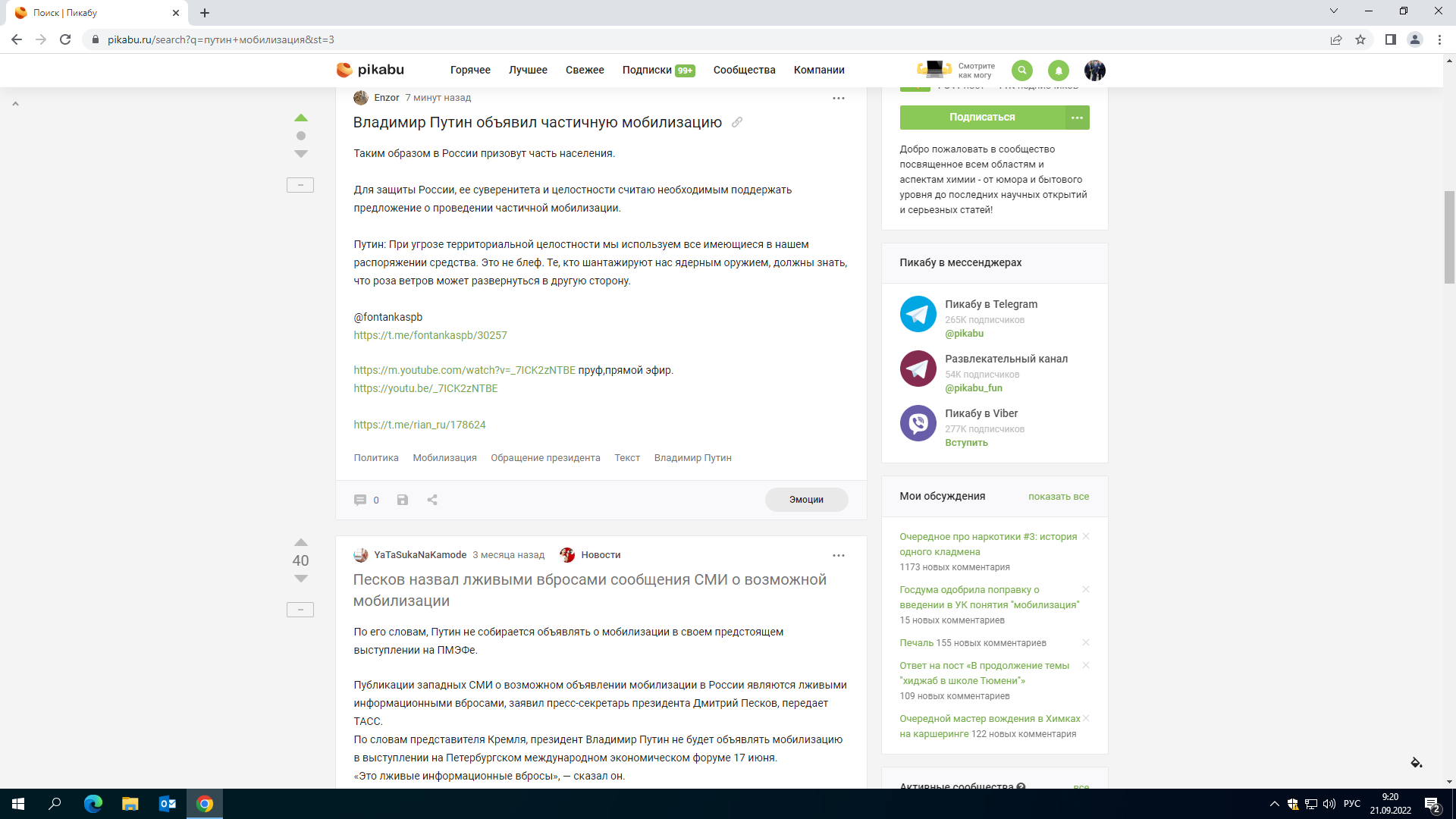Open Microsoft Edge from taskbar
Viewport: 1456px width, 819px height.
(93, 804)
